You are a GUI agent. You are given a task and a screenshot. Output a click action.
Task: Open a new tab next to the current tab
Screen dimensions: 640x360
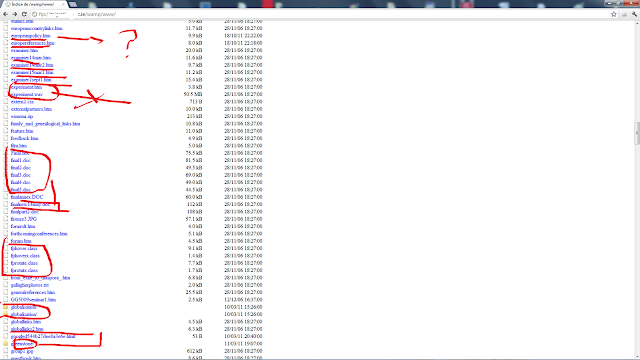pos(73,4)
